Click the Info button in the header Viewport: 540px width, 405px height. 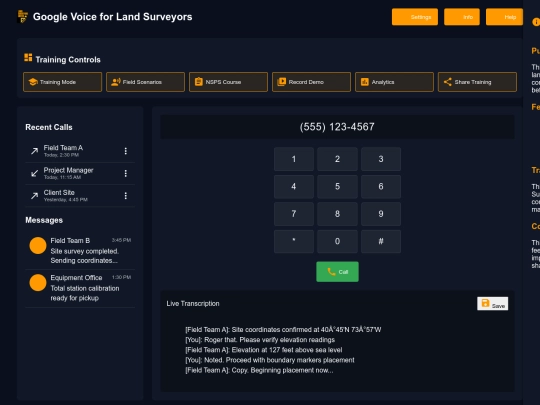(x=462, y=17)
